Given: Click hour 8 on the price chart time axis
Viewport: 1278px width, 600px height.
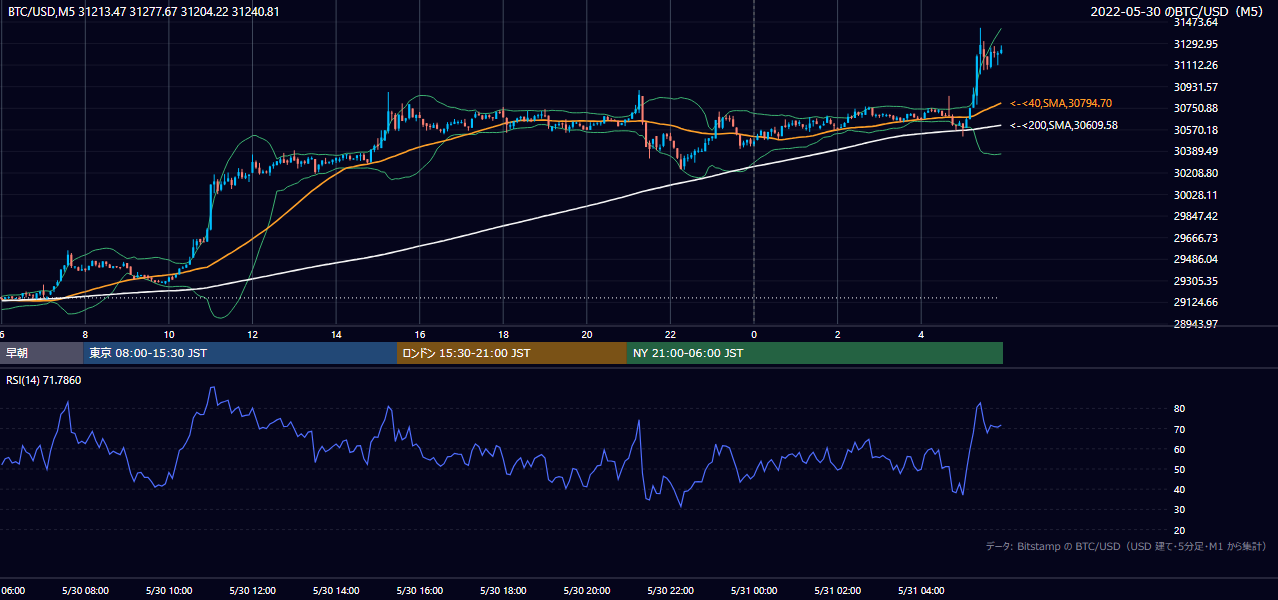Looking at the screenshot, I should 85,335.
